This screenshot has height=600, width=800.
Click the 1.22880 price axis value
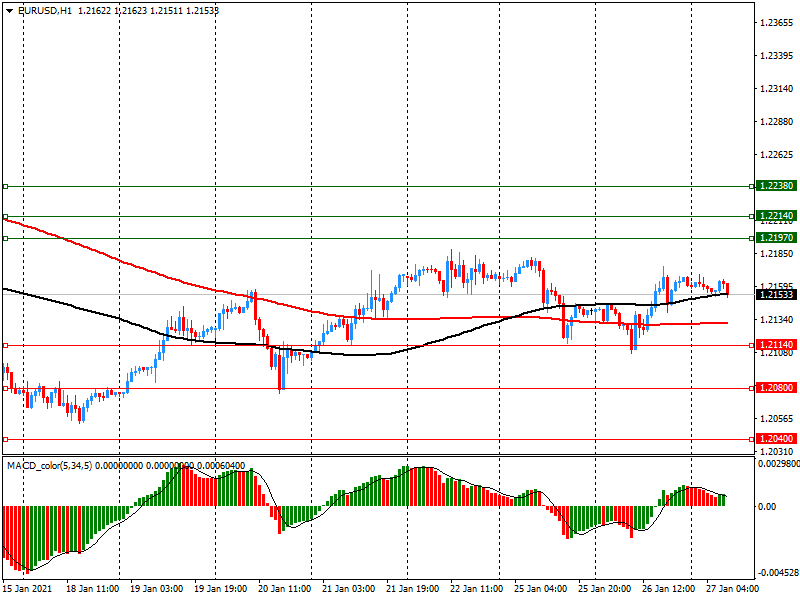[x=777, y=121]
